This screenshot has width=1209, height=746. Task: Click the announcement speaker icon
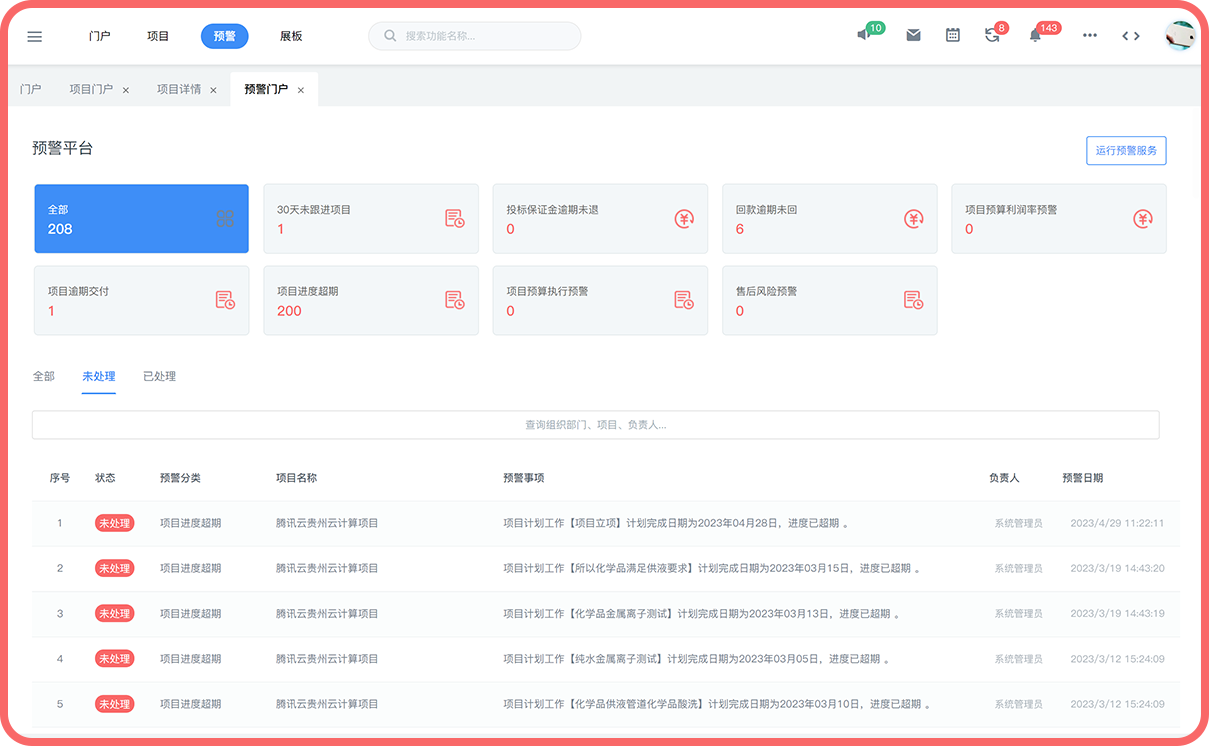pos(864,35)
